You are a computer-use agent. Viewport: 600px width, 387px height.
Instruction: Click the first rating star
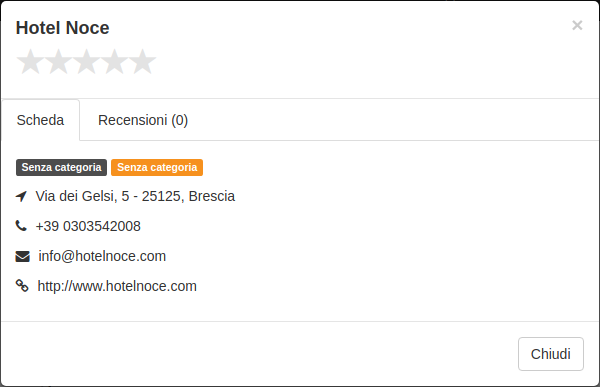pyautogui.click(x=30, y=61)
